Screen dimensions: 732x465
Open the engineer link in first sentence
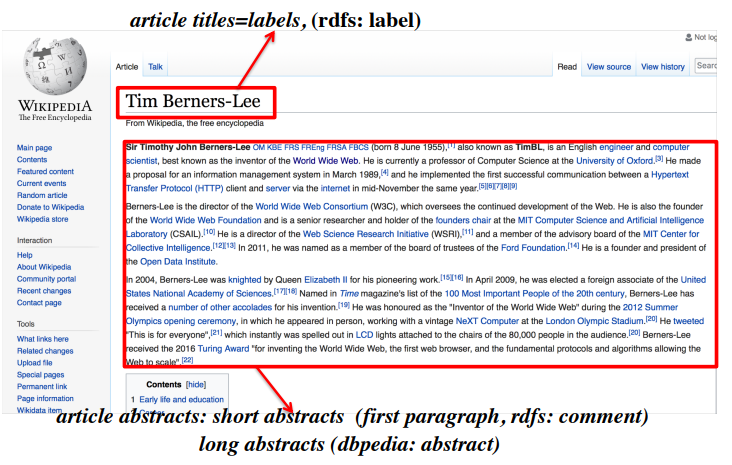(616, 147)
